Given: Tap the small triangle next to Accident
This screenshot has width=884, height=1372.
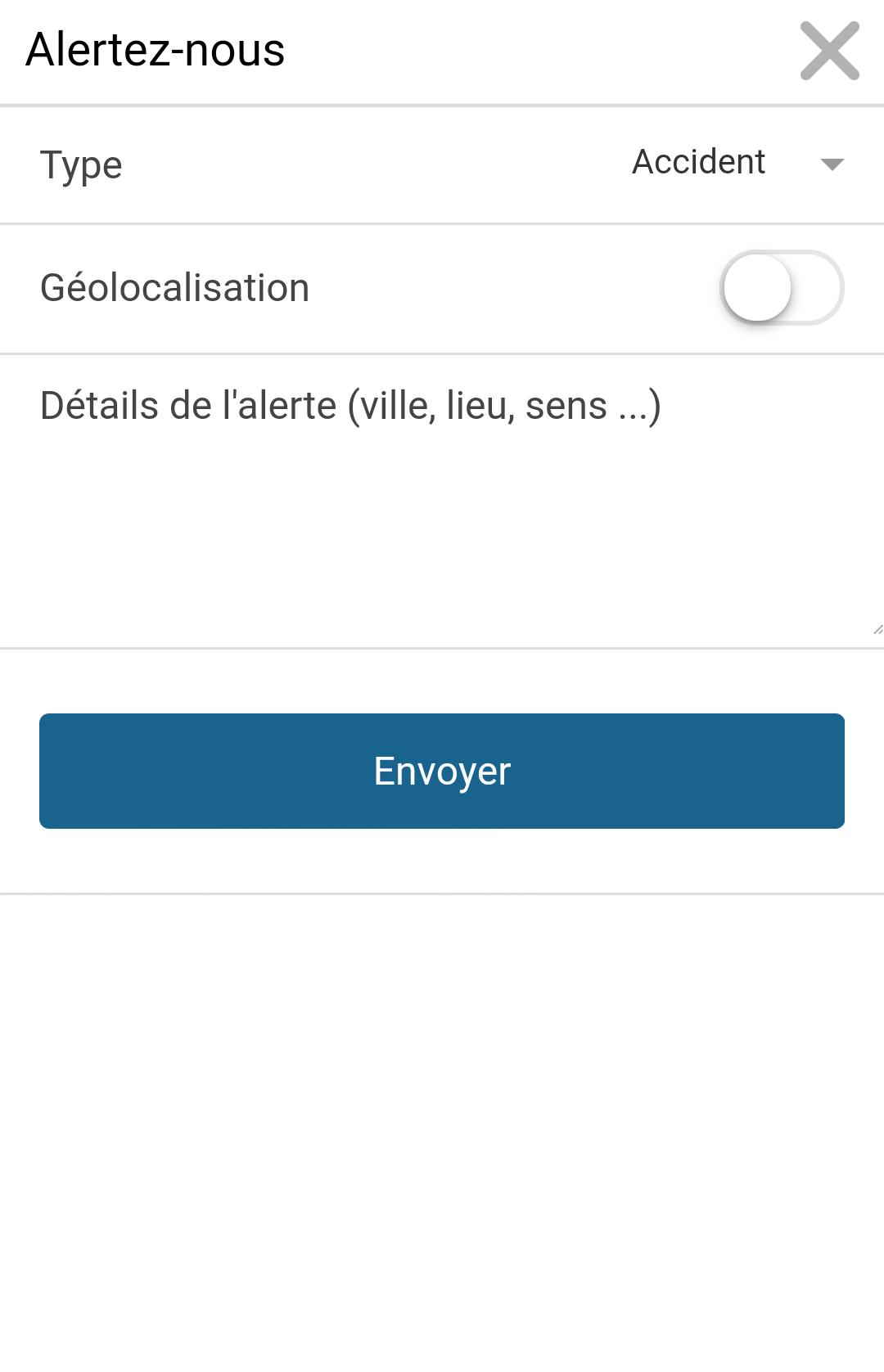Looking at the screenshot, I should click(832, 164).
